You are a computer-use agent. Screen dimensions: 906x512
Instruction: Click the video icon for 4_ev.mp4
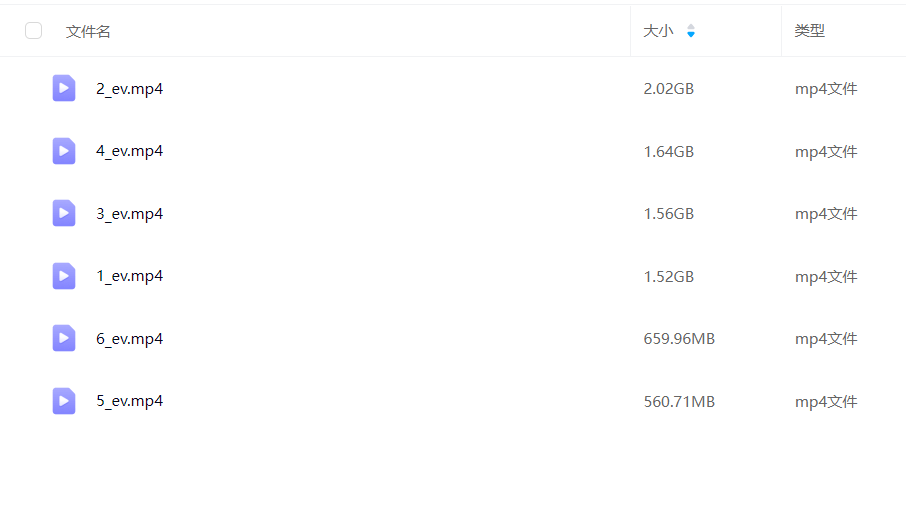(x=64, y=151)
